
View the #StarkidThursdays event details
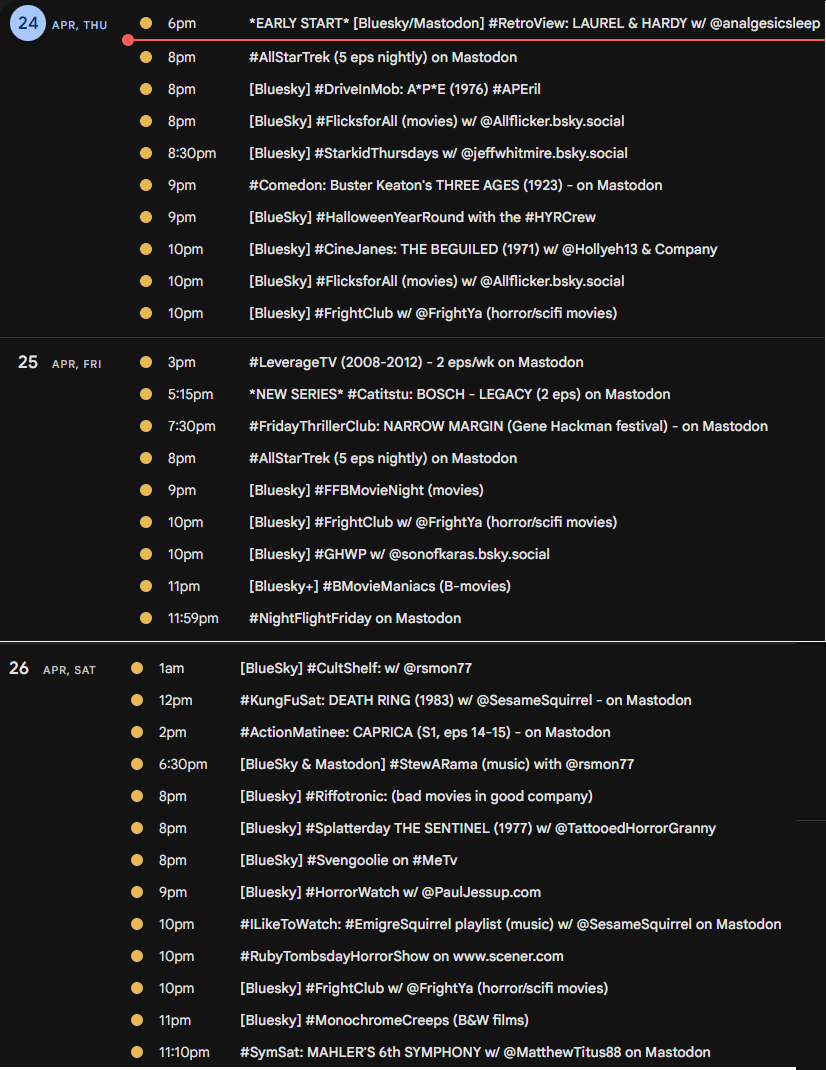point(438,154)
